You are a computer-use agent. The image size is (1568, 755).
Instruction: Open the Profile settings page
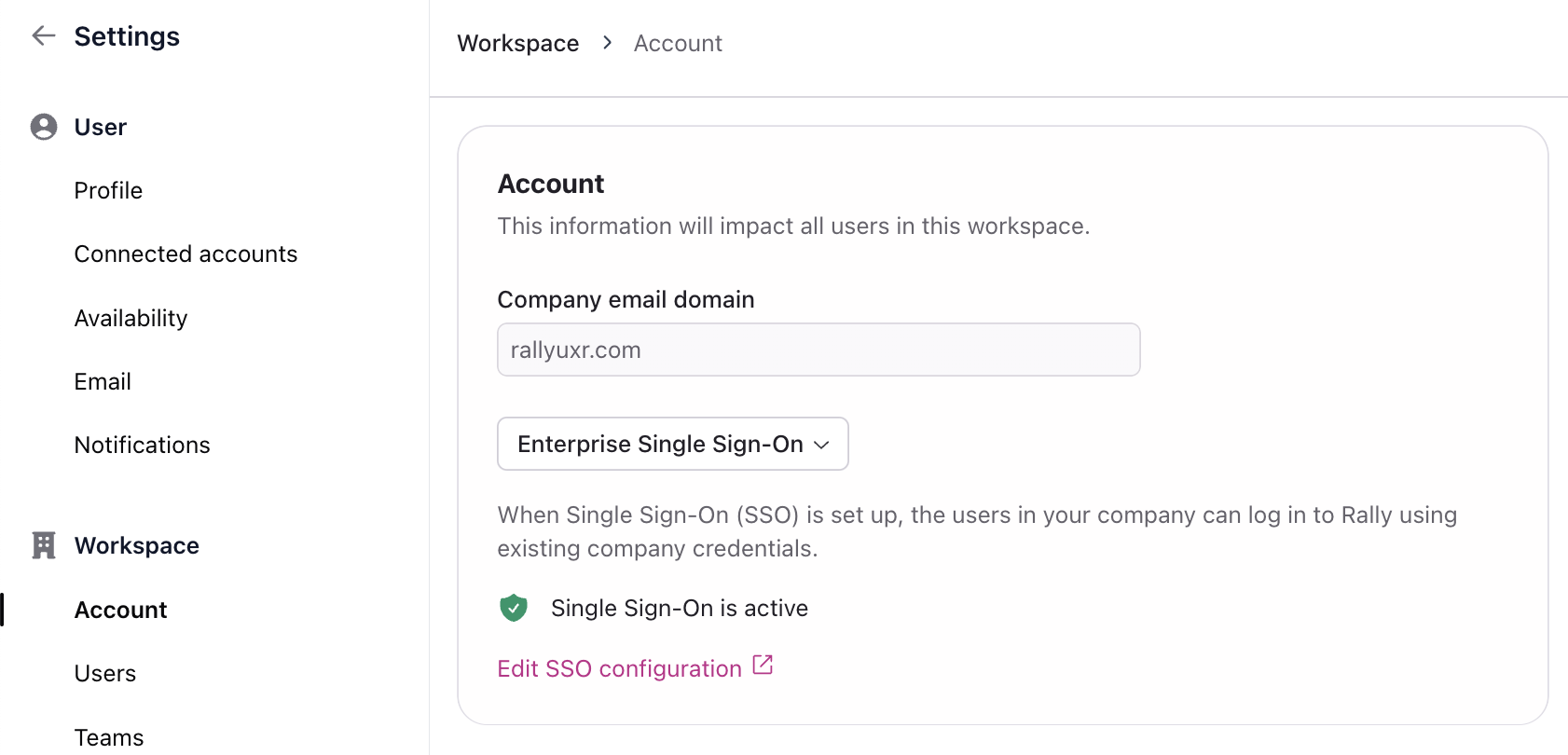click(108, 190)
